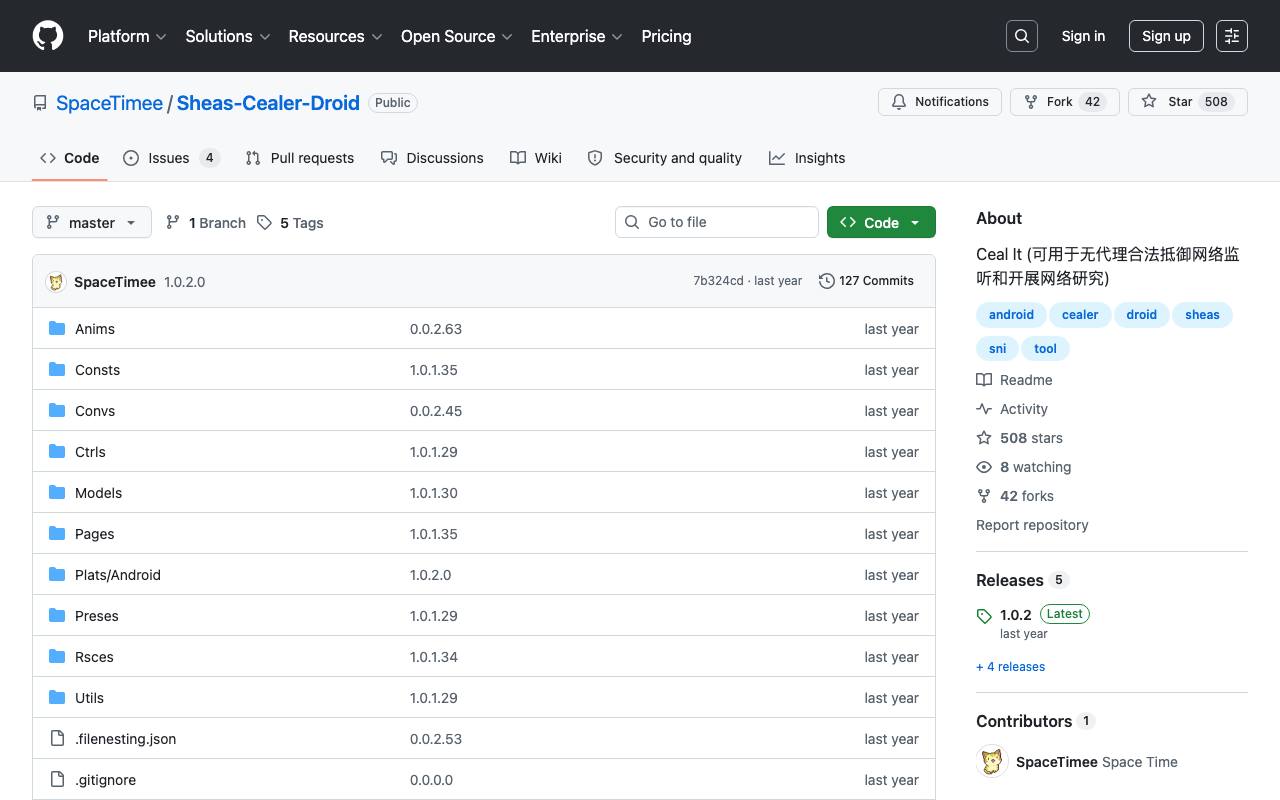Screen dimensions: 1280x800
Task: Click the Go to file search field
Action: pos(717,222)
